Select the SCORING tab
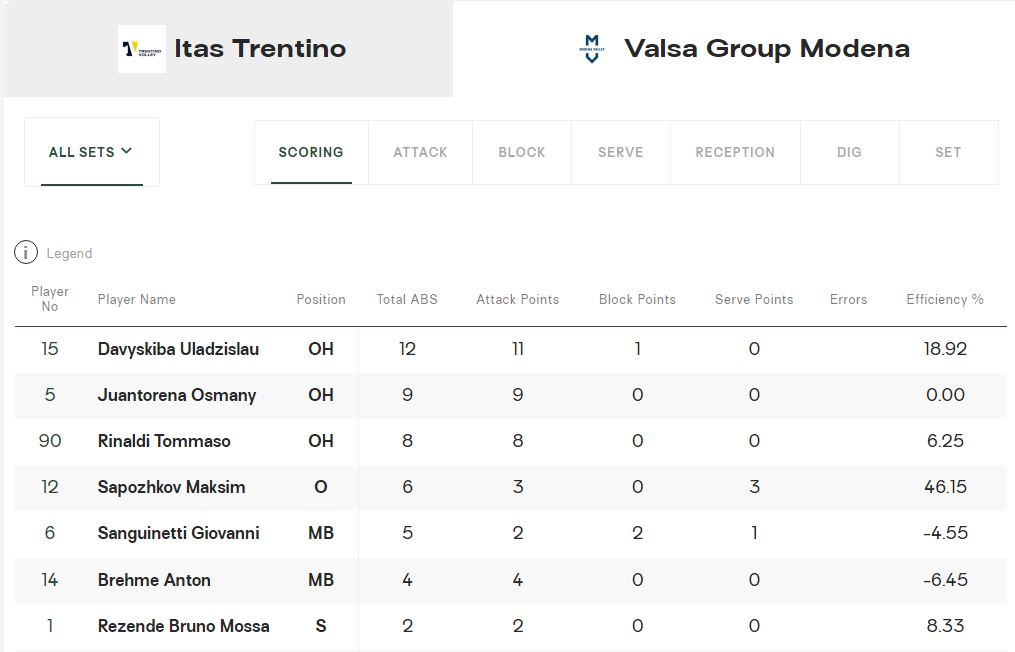The width and height of the screenshot is (1015, 652). click(x=311, y=152)
